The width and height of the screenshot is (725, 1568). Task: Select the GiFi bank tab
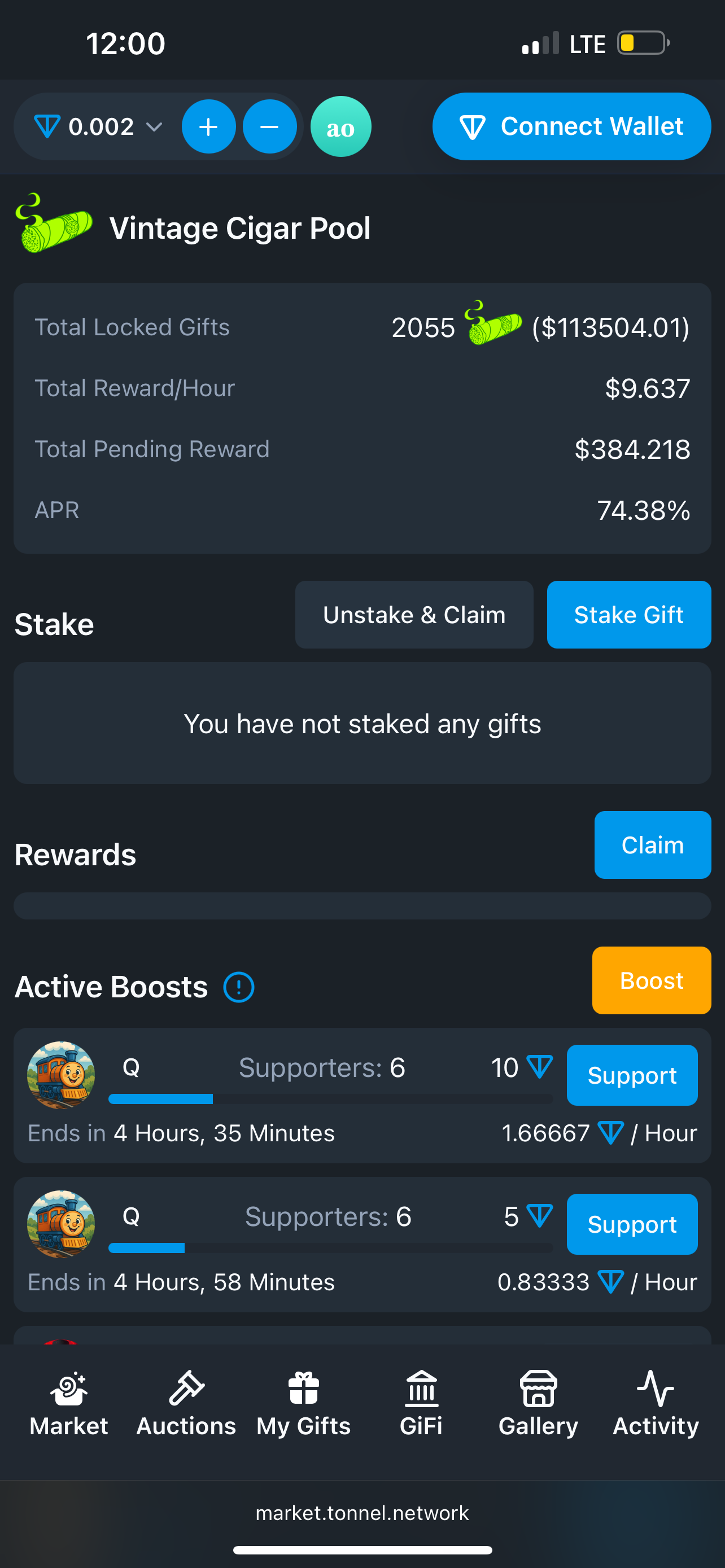tap(421, 1404)
